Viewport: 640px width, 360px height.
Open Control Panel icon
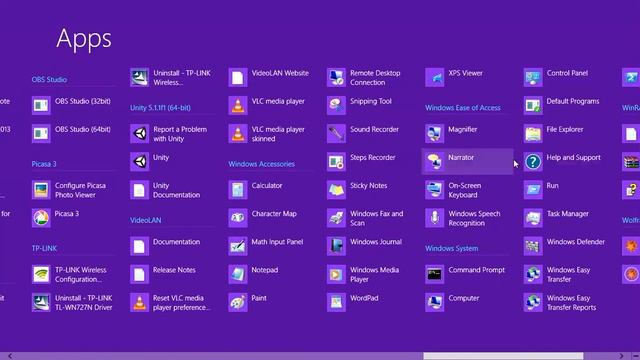533,77
